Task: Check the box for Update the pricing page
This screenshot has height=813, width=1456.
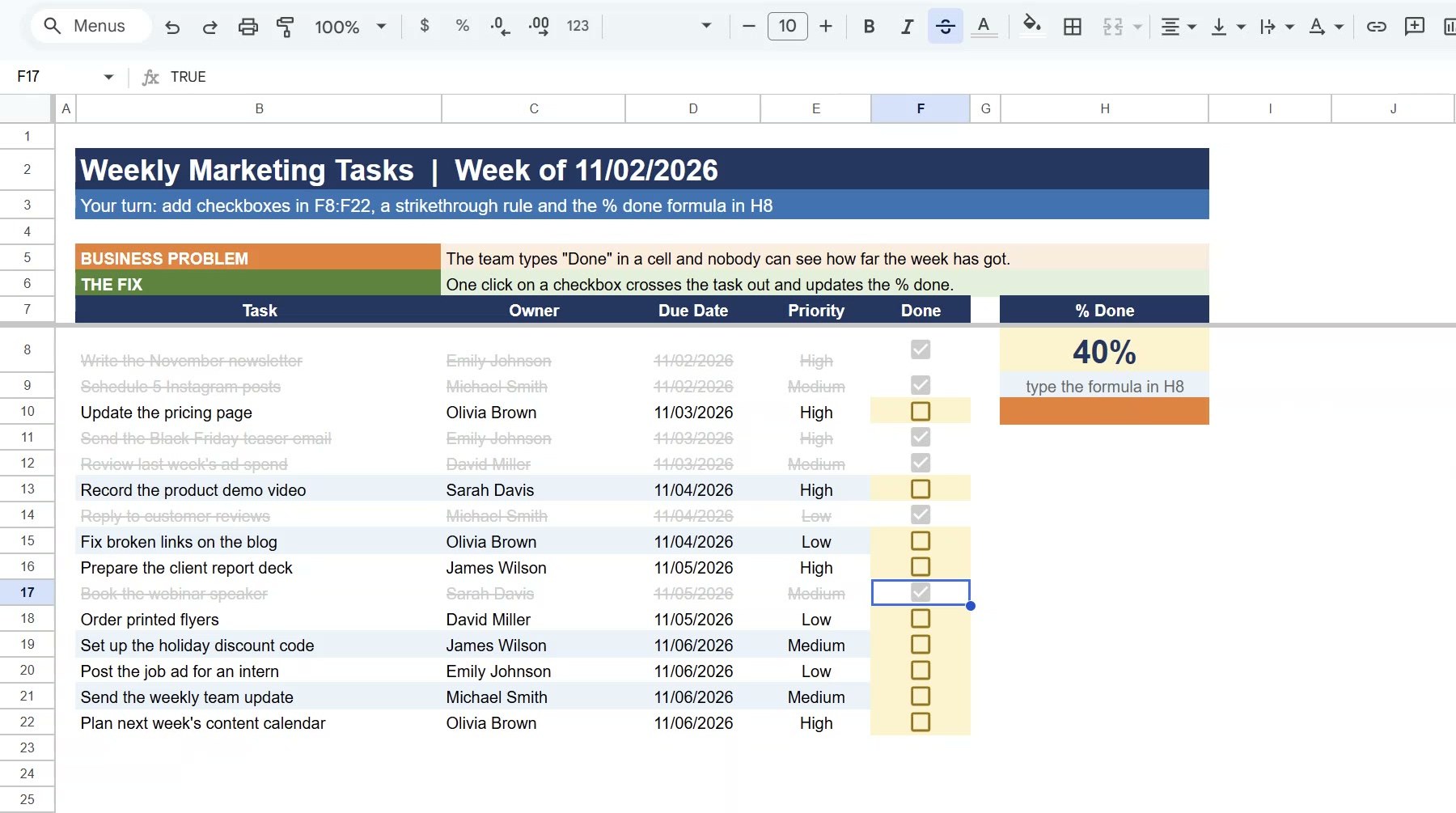Action: (x=921, y=411)
